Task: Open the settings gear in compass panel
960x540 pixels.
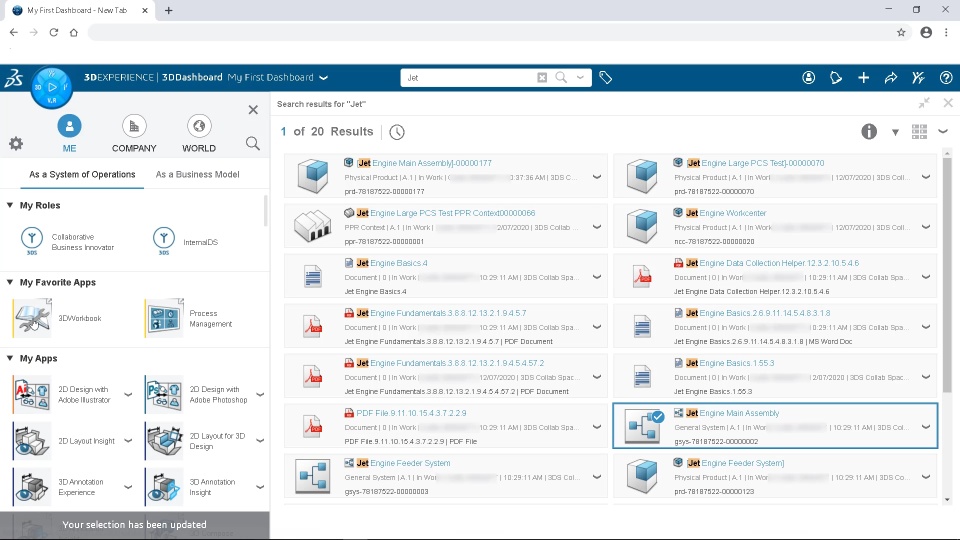Action: [x=16, y=144]
